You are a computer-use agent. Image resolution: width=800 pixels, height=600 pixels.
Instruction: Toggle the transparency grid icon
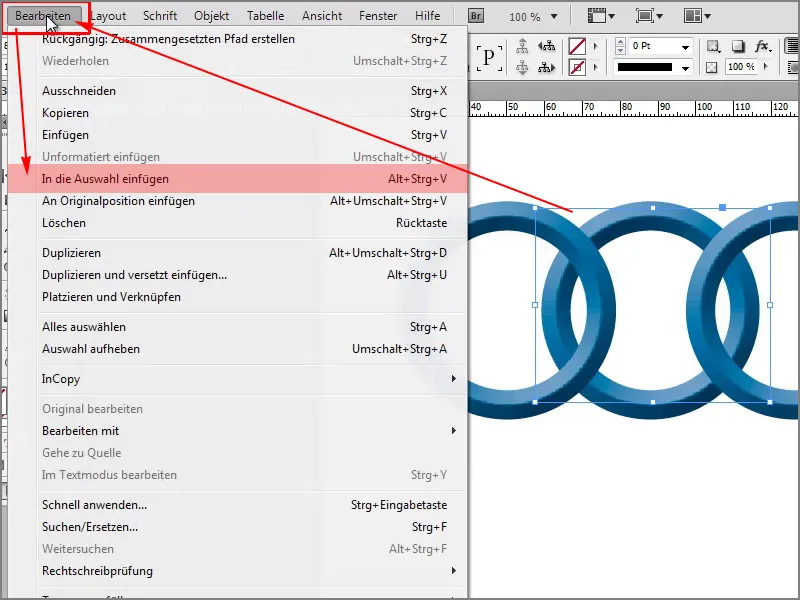[x=713, y=67]
